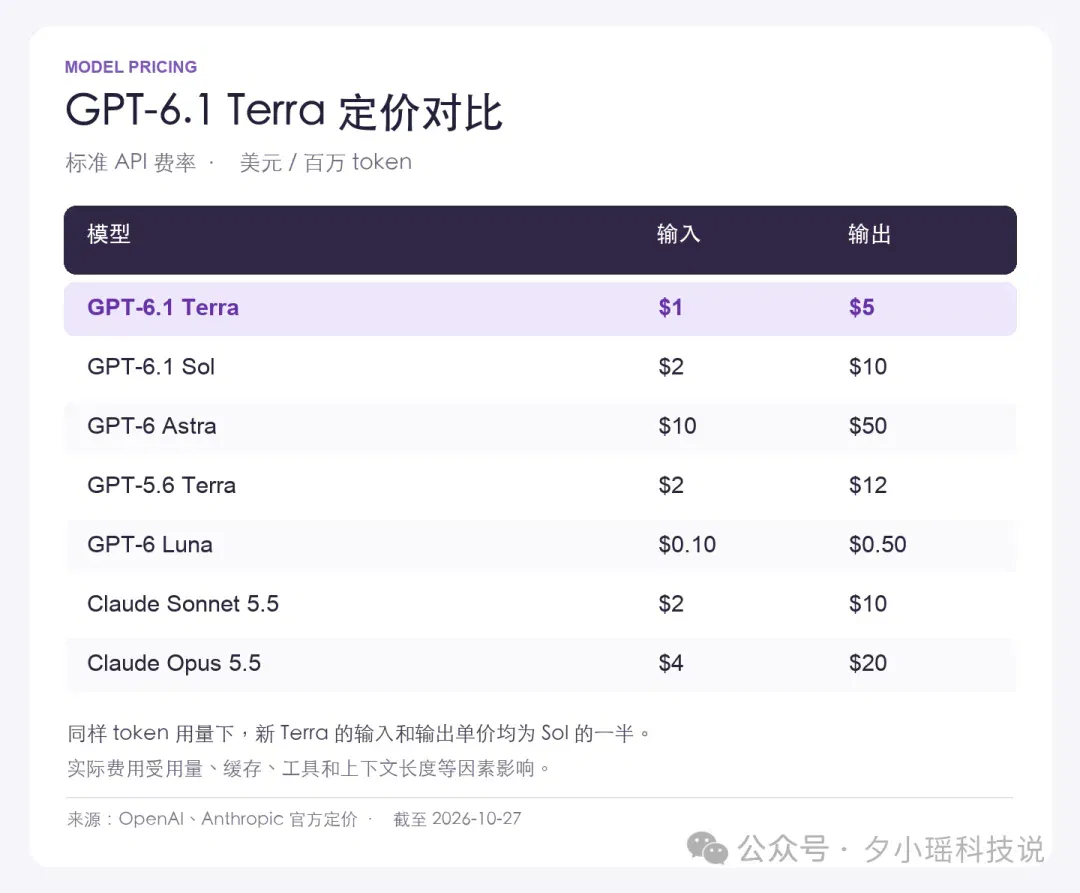Select the GPT-6.1 Sol model name

click(x=151, y=366)
